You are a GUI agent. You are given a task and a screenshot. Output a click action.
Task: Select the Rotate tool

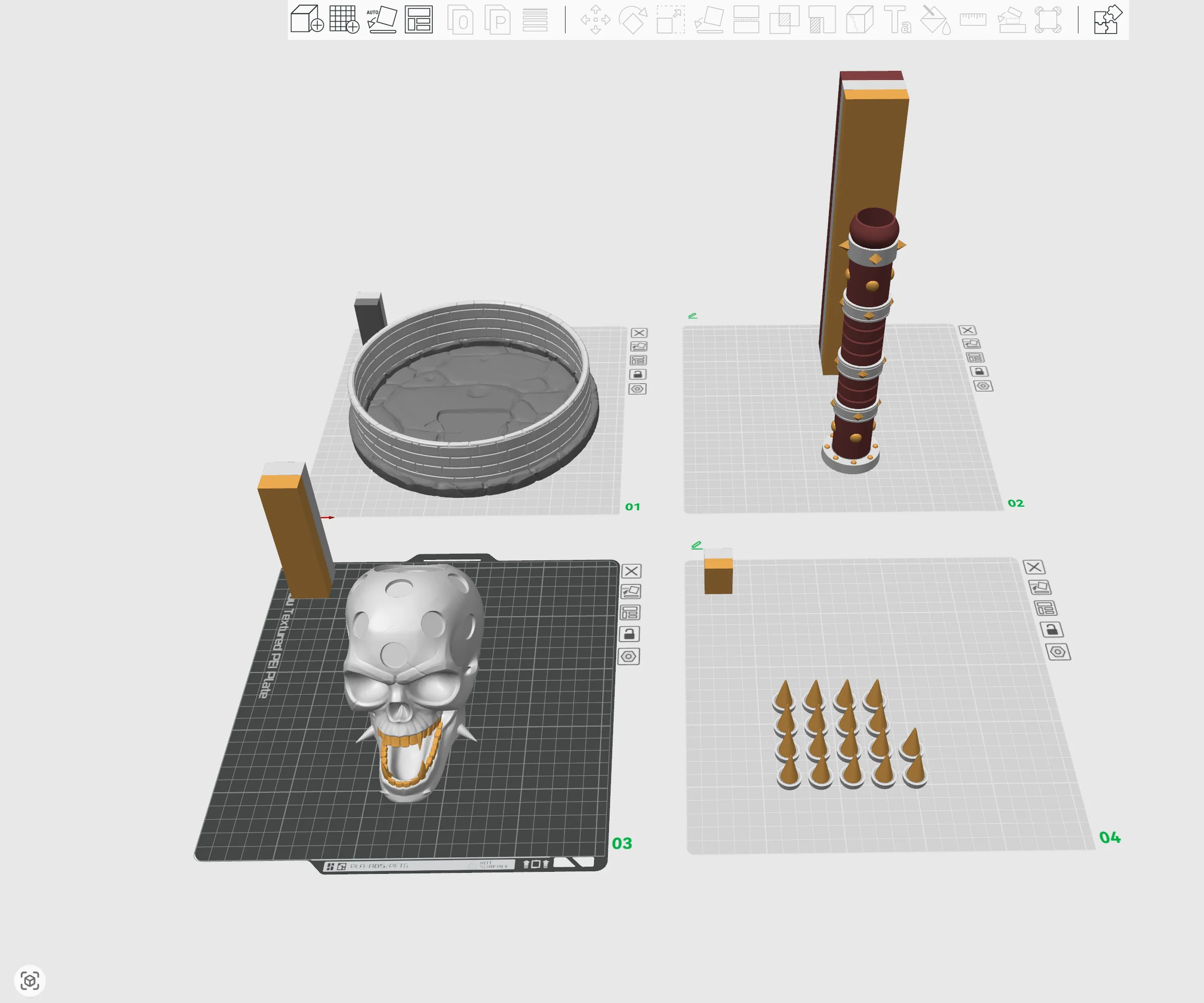pyautogui.click(x=633, y=20)
